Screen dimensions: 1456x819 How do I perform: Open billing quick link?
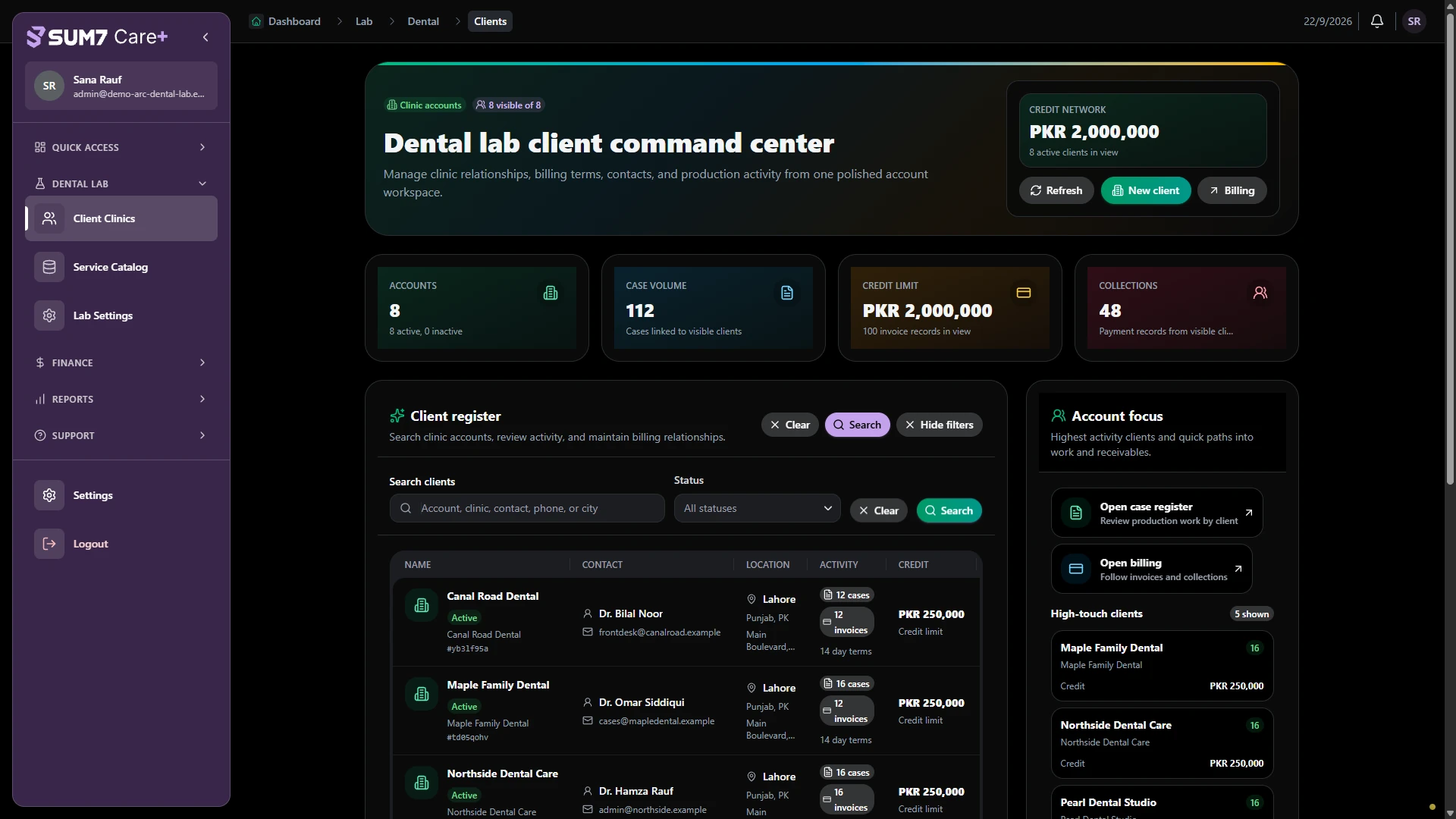1151,569
